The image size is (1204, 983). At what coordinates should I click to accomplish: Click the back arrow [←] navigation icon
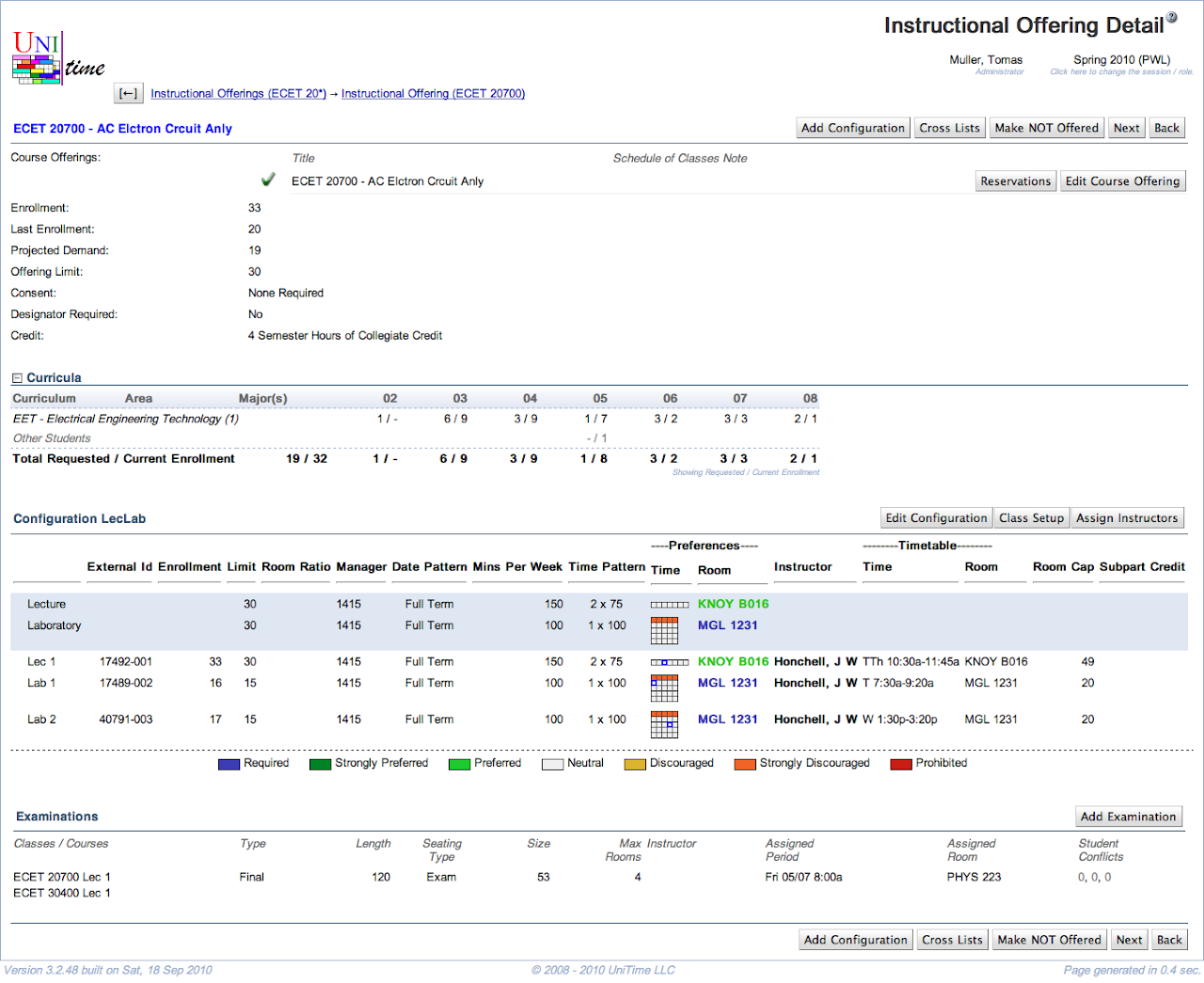coord(129,93)
